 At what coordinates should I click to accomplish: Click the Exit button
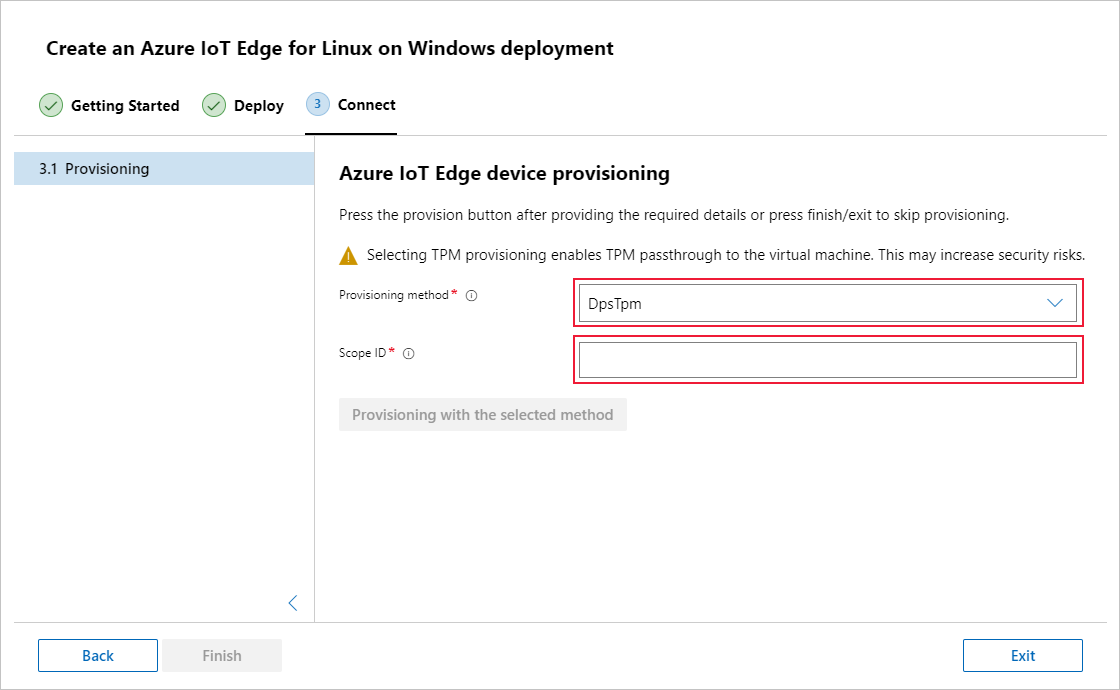pyautogui.click(x=1022, y=655)
